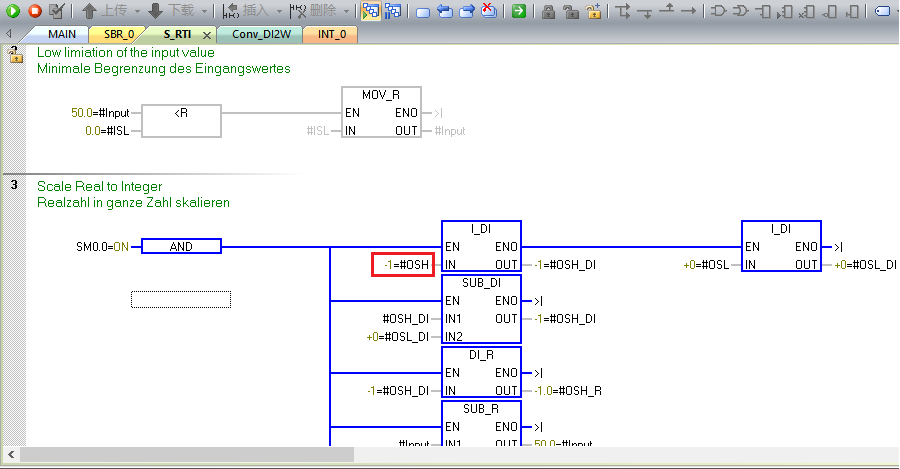Click the compile checkmark icon
900x469 pixels.
point(56,11)
